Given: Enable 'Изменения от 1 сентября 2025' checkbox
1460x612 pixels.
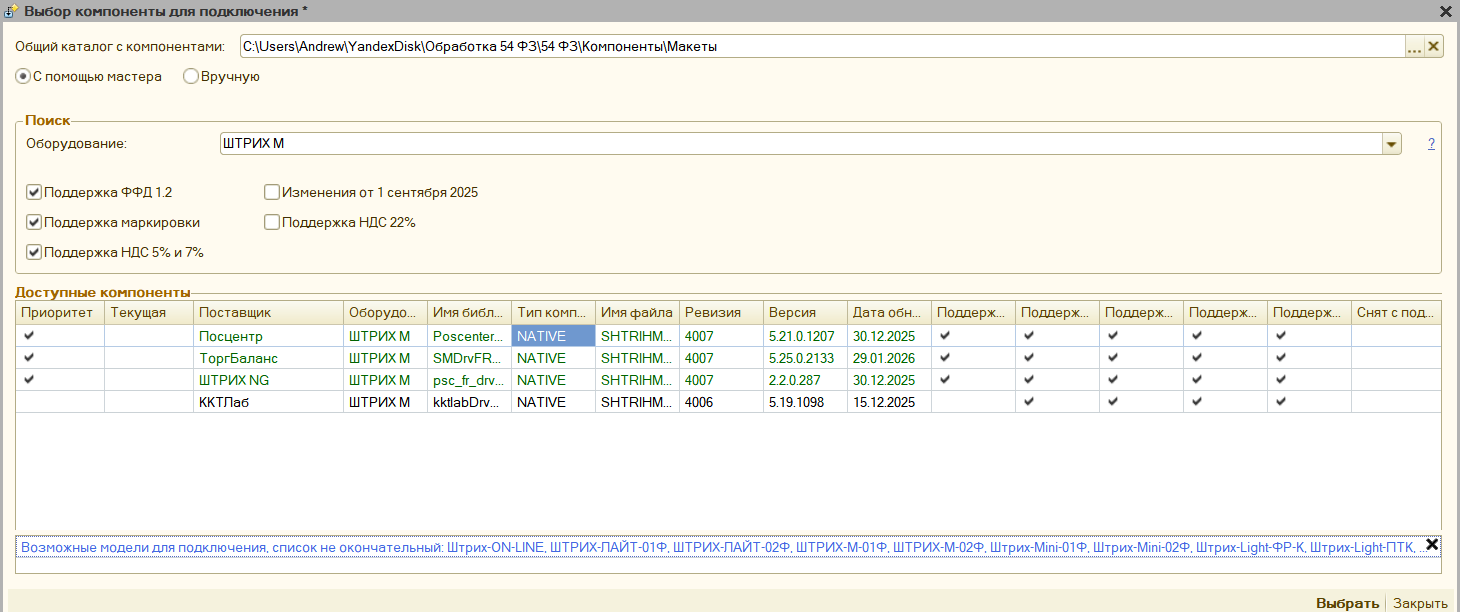Looking at the screenshot, I should pos(271,192).
